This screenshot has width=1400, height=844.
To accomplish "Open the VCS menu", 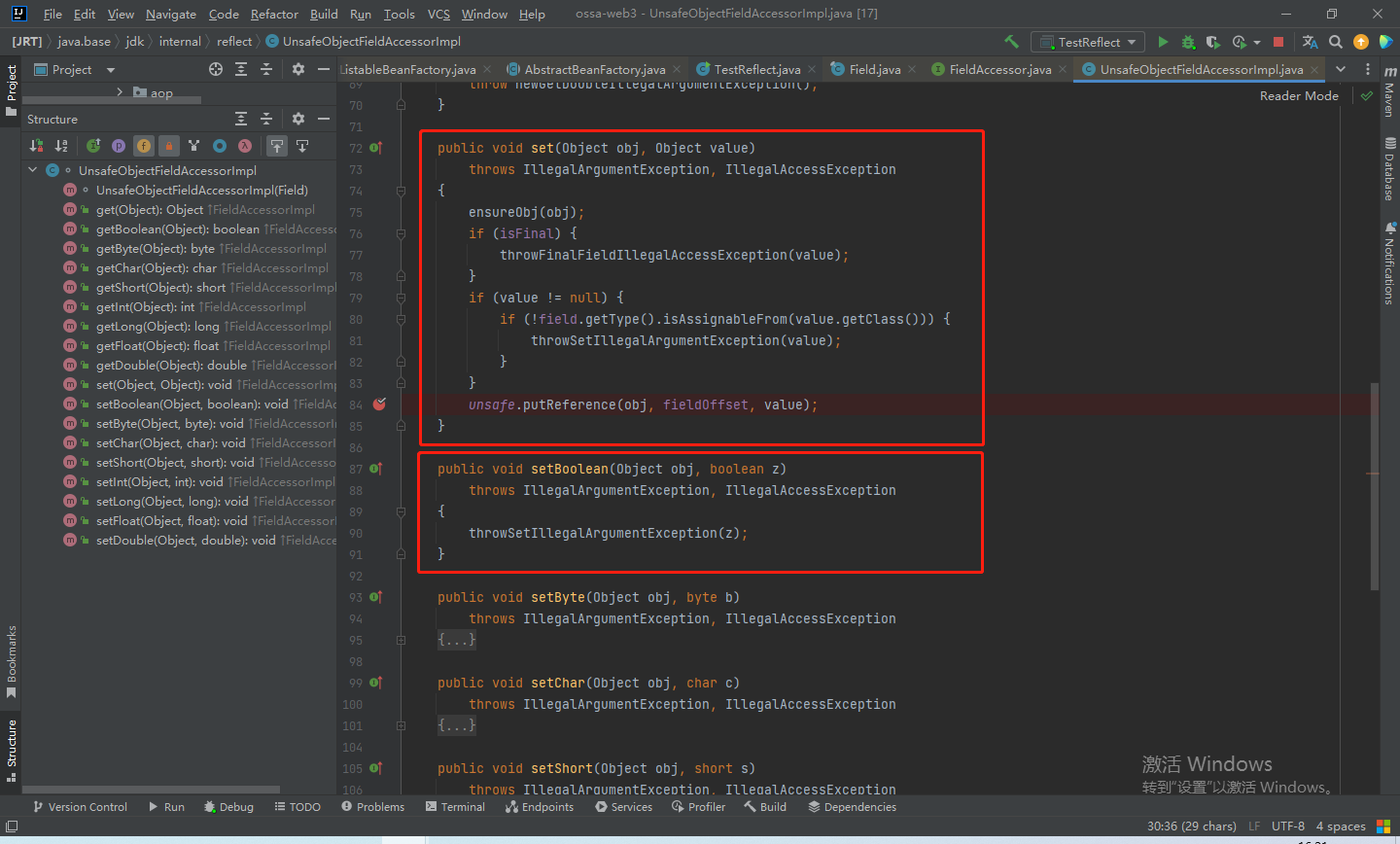I will point(438,14).
